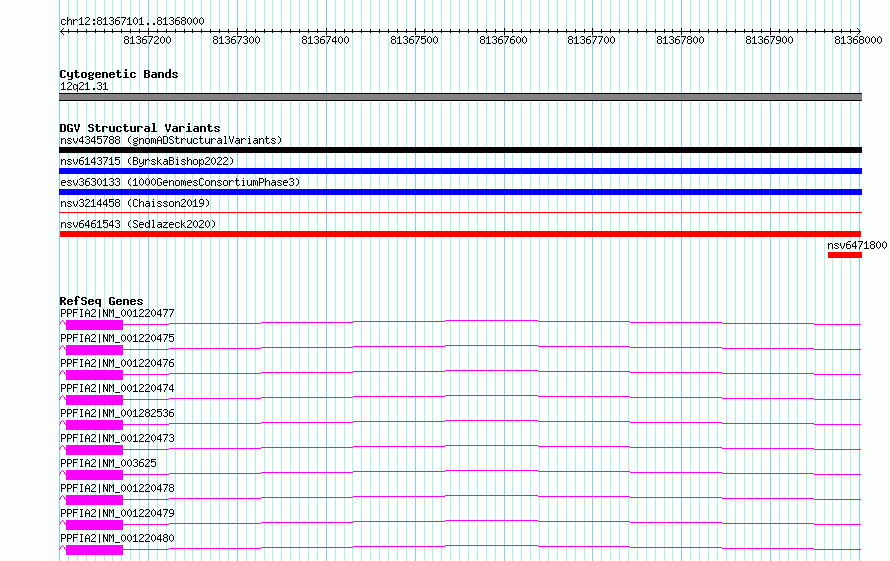Click the magenta exon of NM_001220477
The image size is (890, 561).
(94, 325)
